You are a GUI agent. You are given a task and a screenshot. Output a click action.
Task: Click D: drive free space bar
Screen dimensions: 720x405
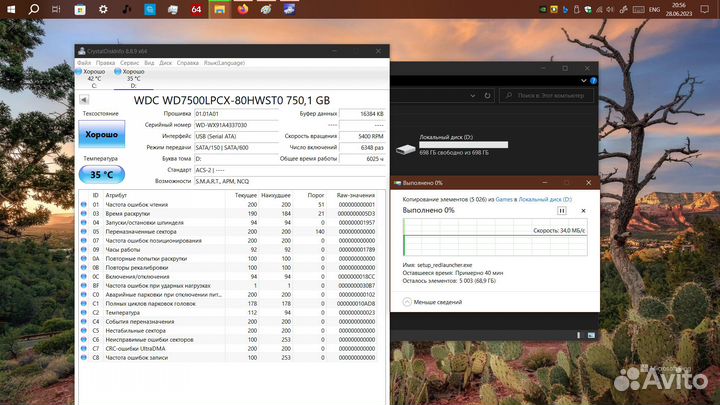[463, 145]
